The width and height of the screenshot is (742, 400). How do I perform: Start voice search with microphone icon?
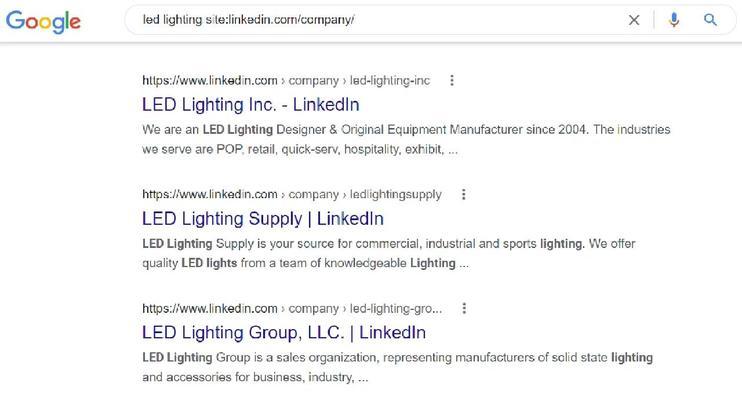pos(674,20)
